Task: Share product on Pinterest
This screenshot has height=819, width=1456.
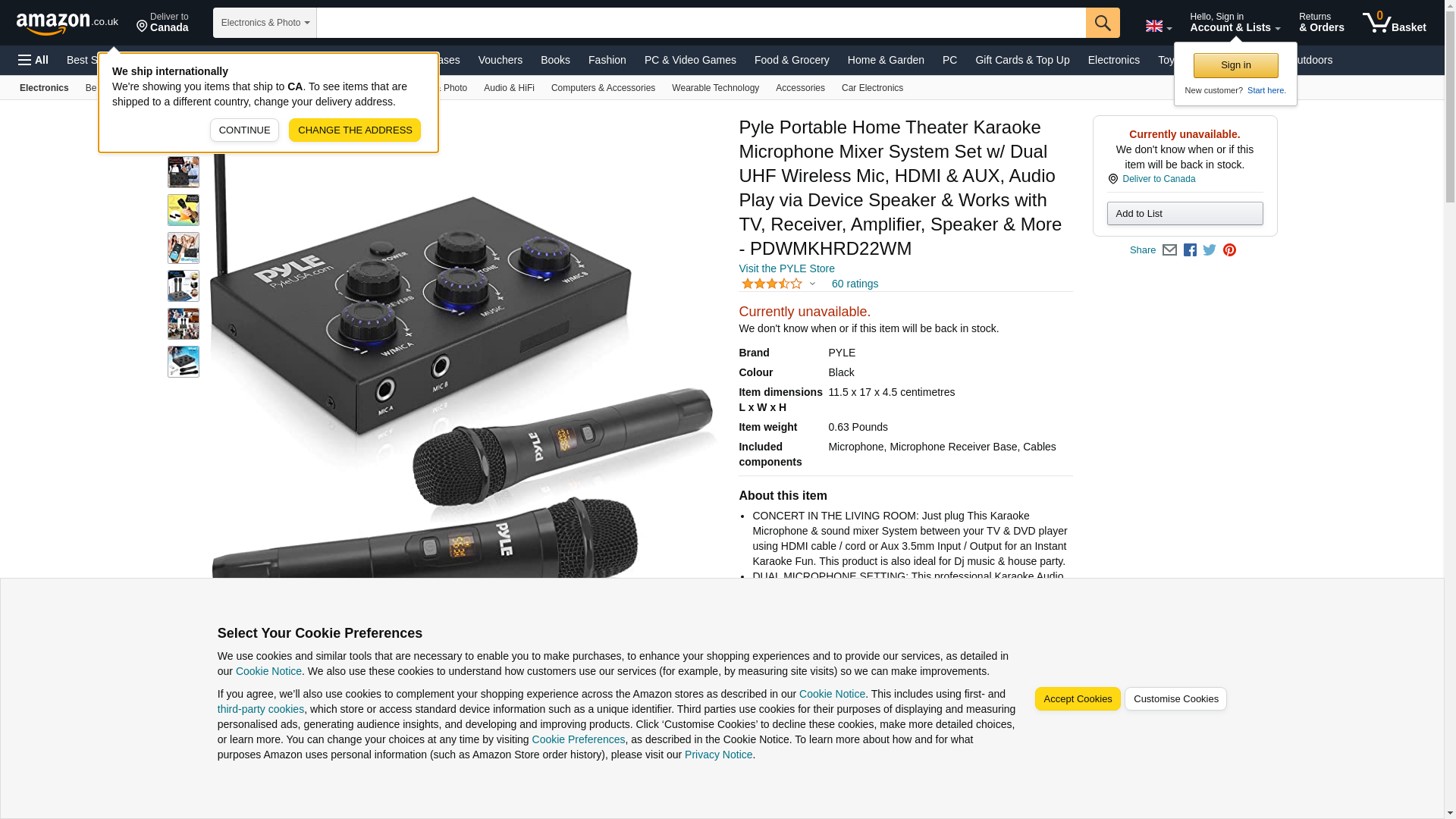Action: click(x=1229, y=250)
